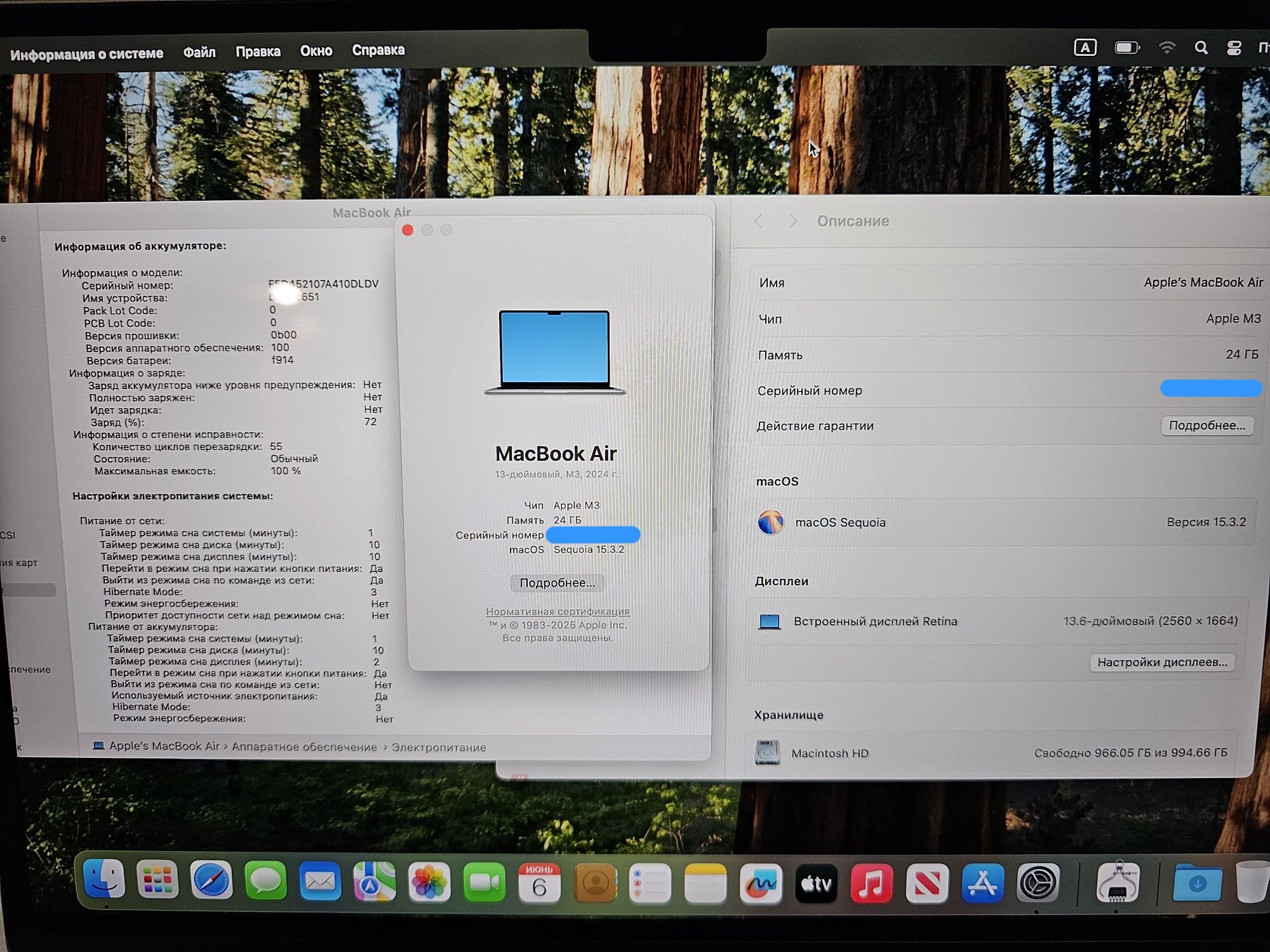The width and height of the screenshot is (1270, 952).
Task: Click Электропитание in path bar
Action: [439, 748]
